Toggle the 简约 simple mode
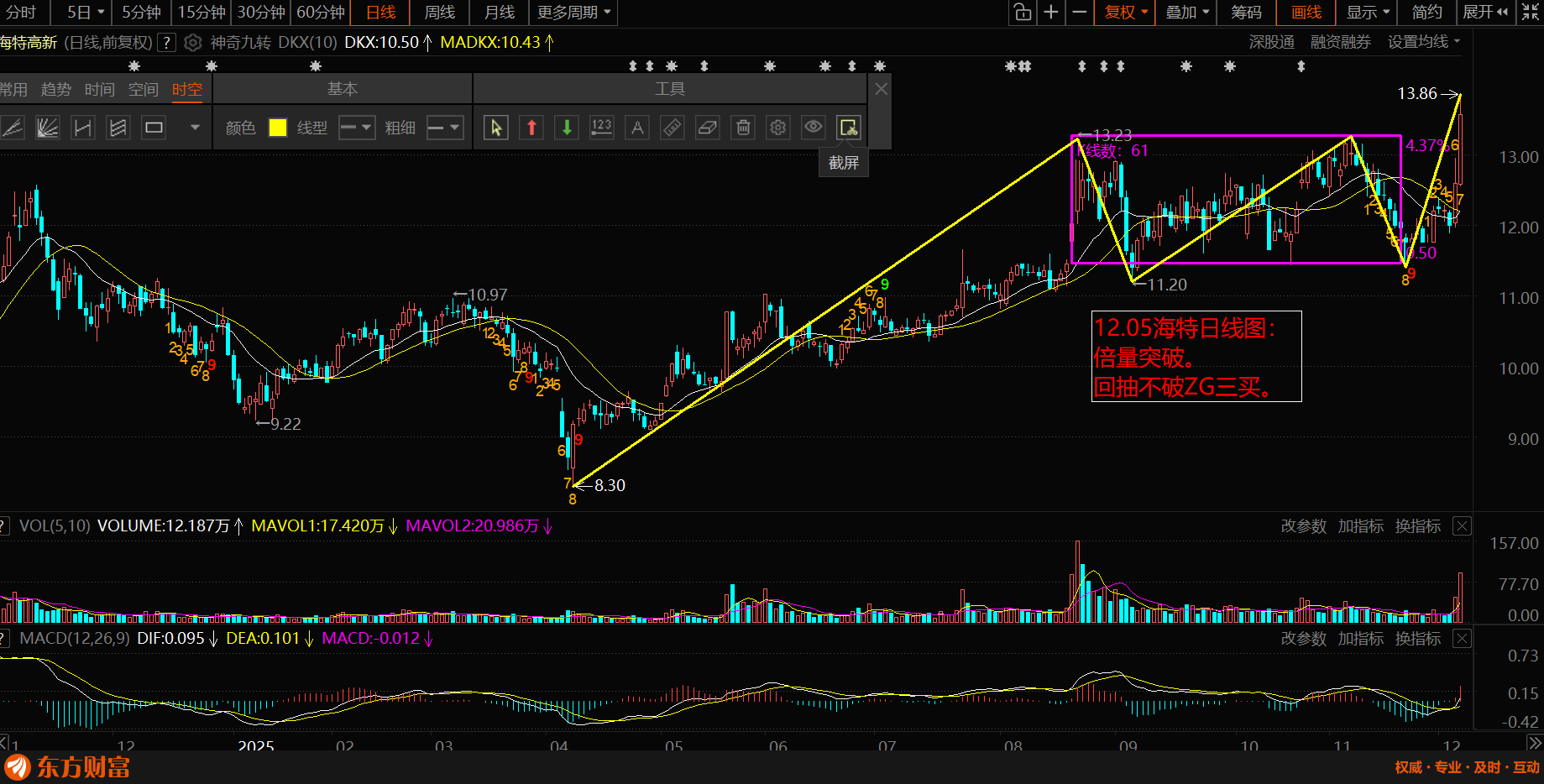Screen dimensions: 1544x784 (x=1426, y=13)
